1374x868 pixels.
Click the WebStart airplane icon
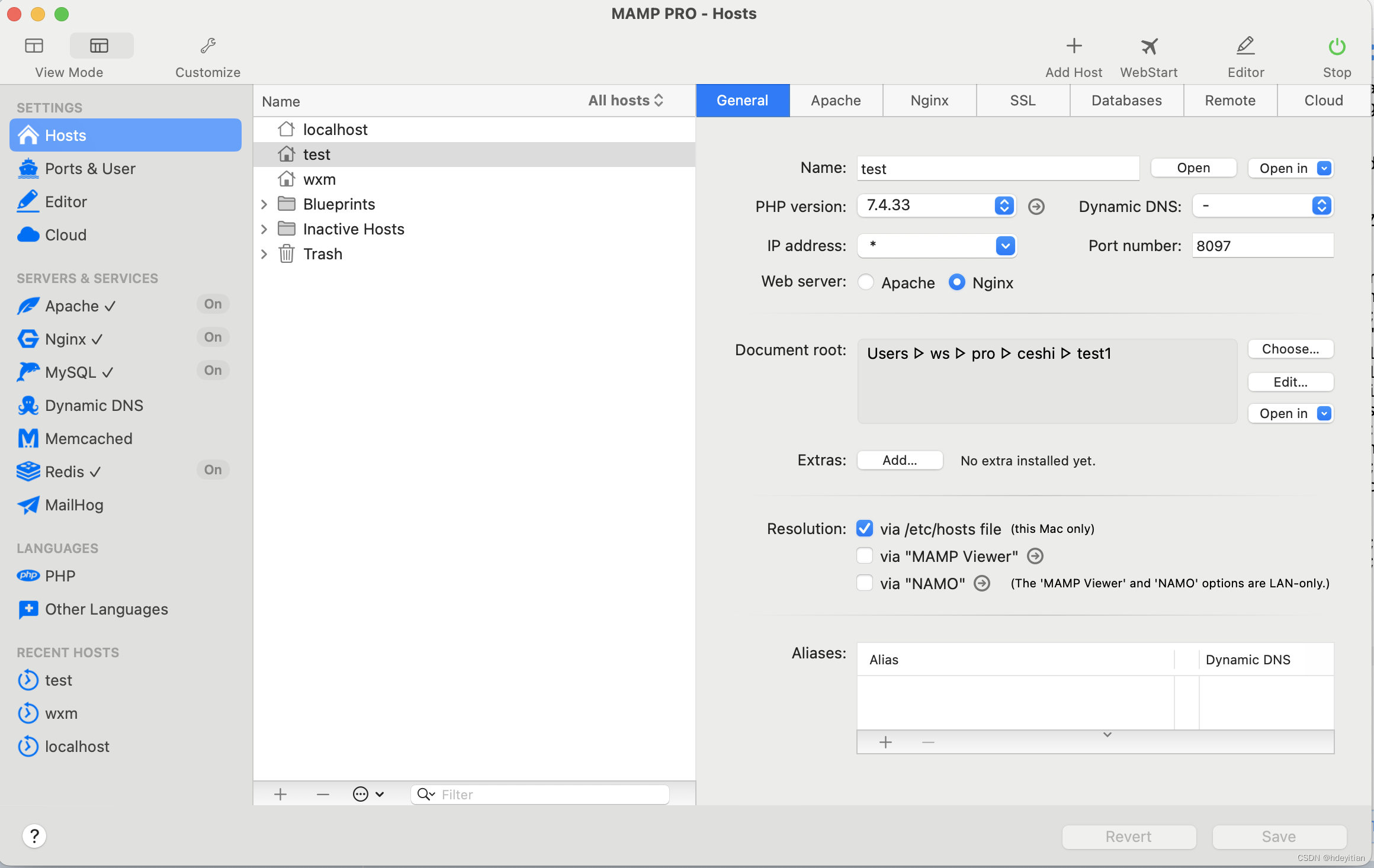click(x=1148, y=46)
